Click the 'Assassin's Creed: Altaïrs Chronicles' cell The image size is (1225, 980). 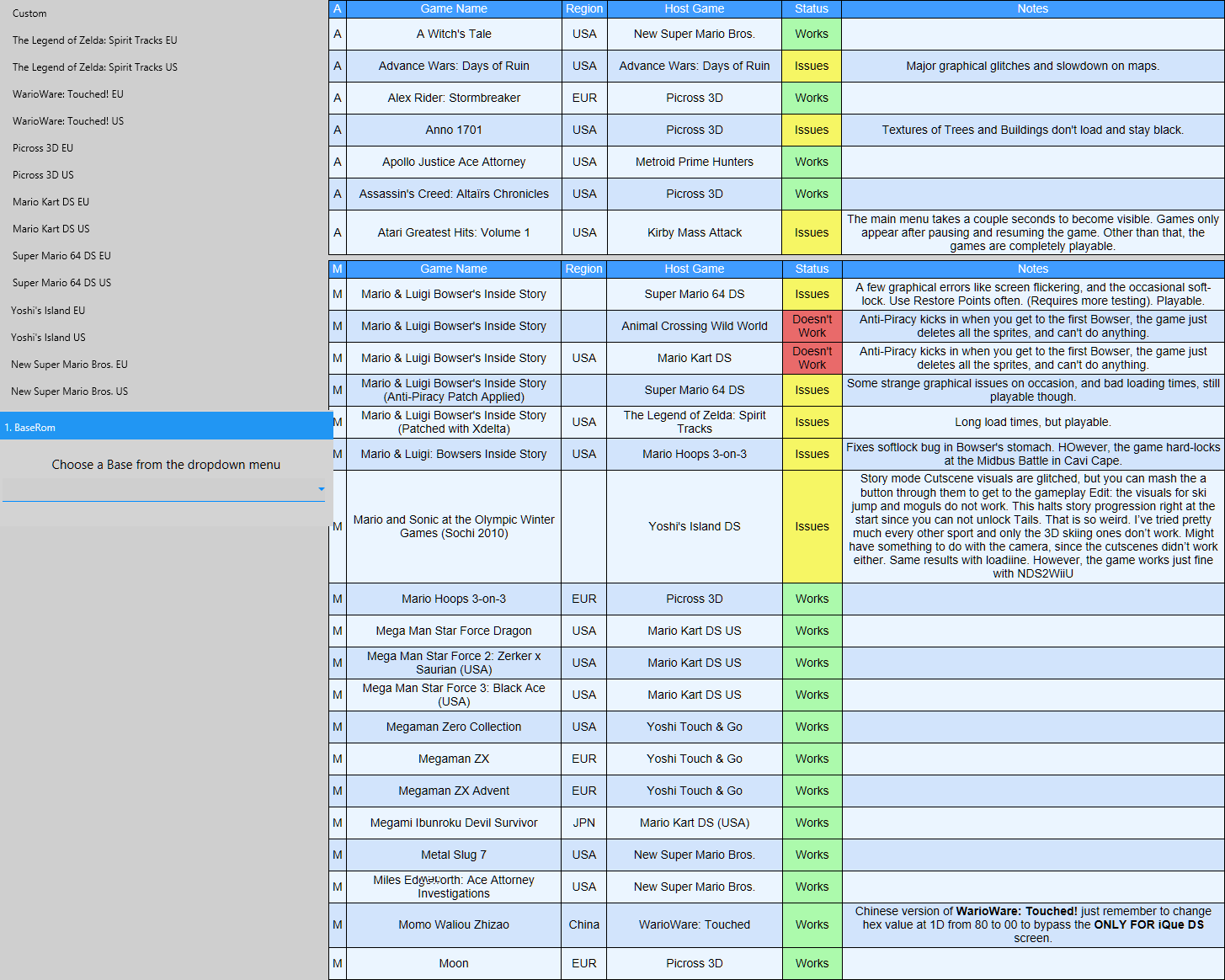(454, 194)
